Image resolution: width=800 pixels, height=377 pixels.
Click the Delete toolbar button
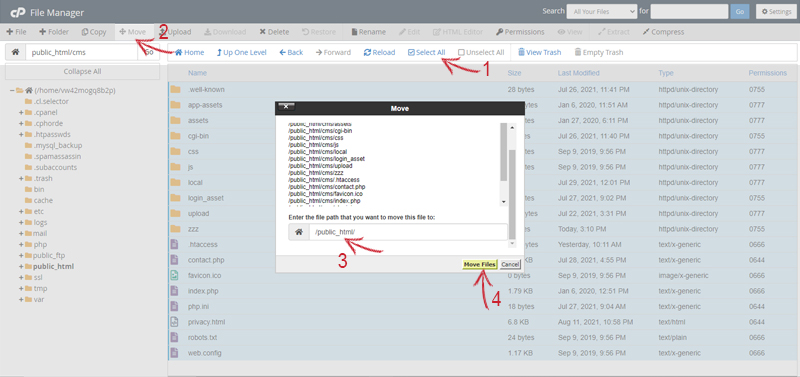coord(274,32)
